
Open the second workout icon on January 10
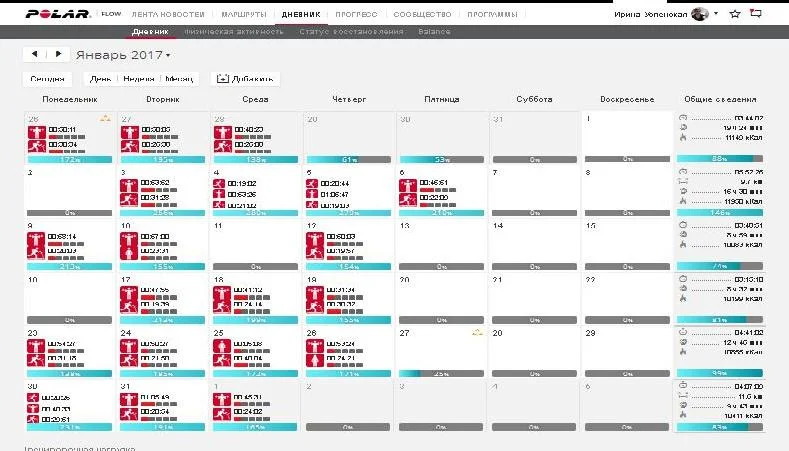[129, 253]
